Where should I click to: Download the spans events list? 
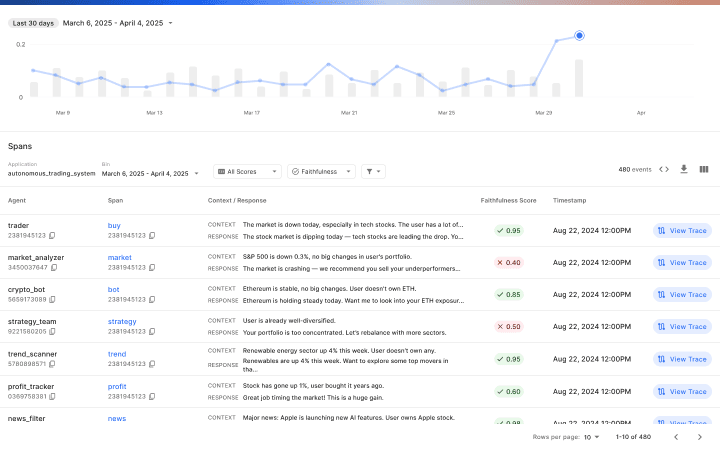(x=684, y=169)
